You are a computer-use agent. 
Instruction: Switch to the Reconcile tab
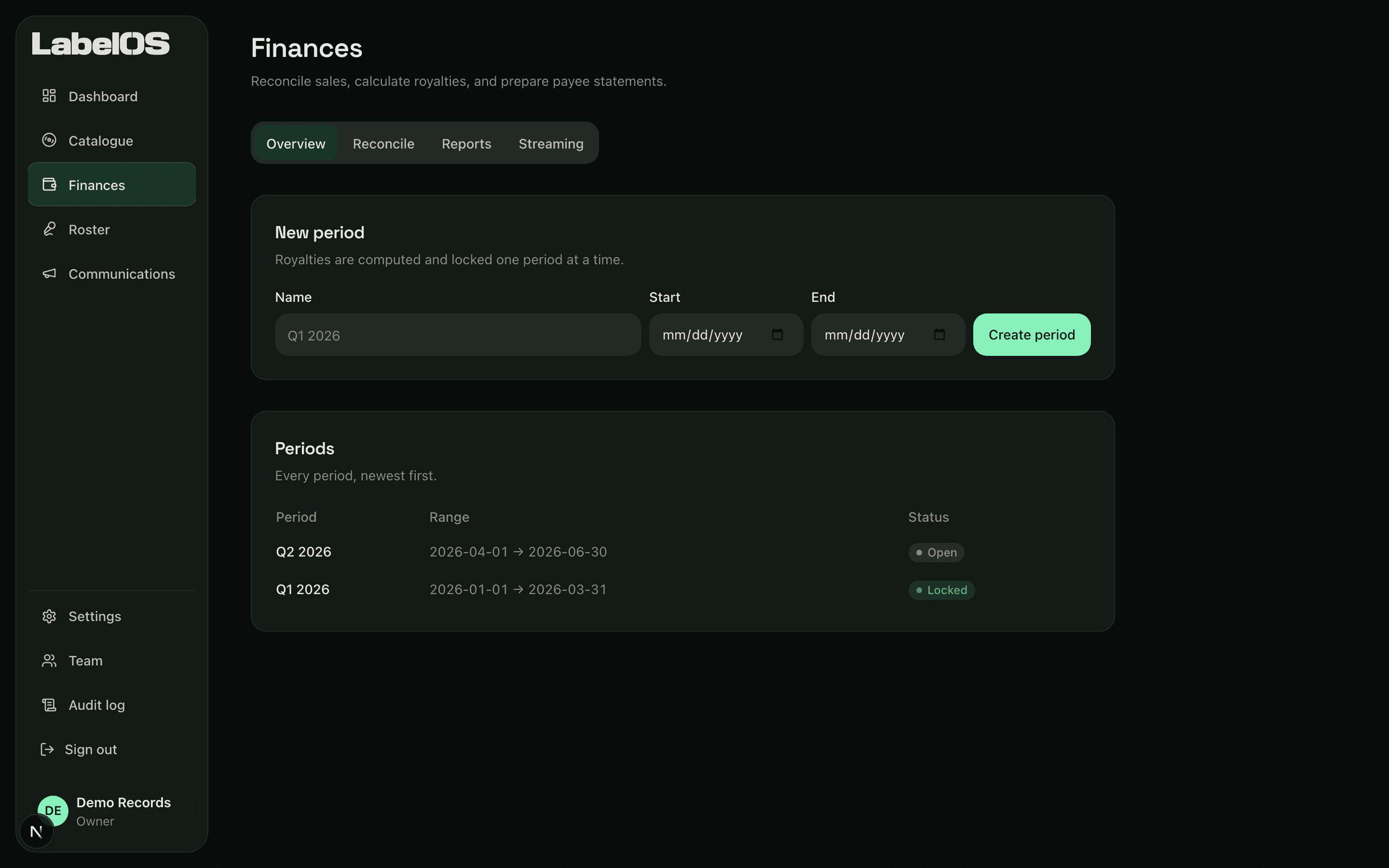383,143
